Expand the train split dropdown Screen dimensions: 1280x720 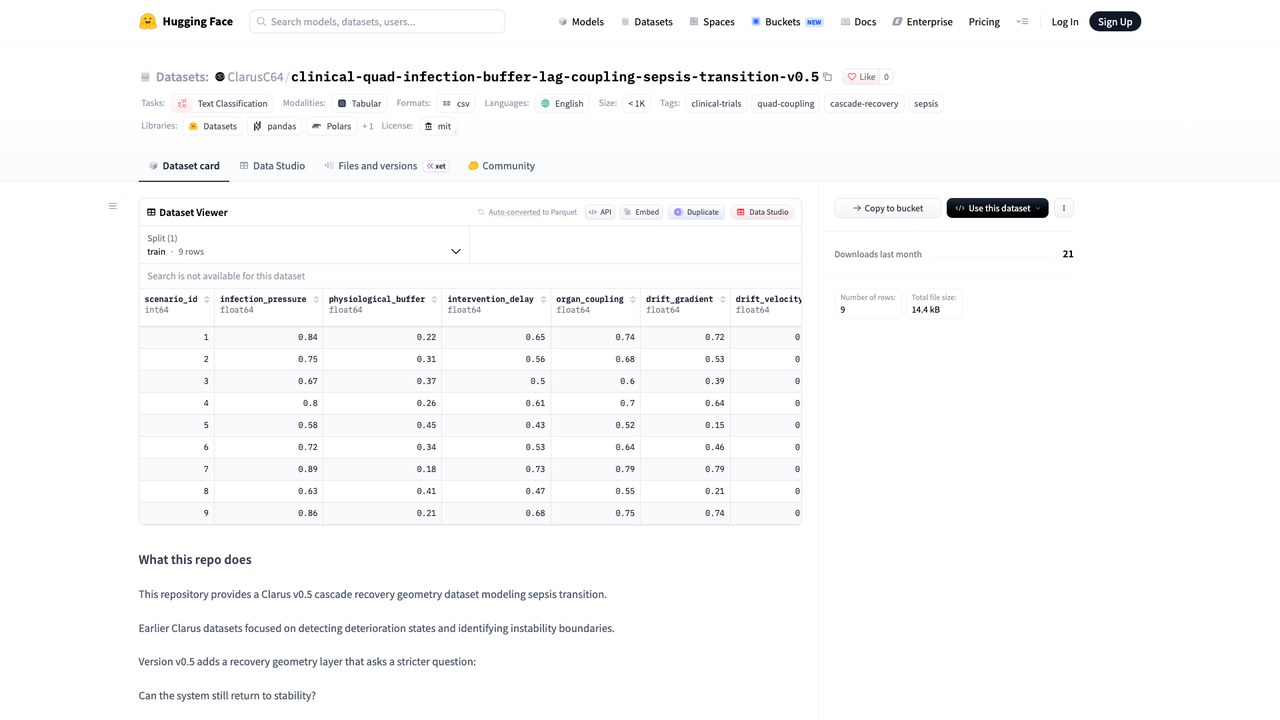pyautogui.click(x=304, y=245)
